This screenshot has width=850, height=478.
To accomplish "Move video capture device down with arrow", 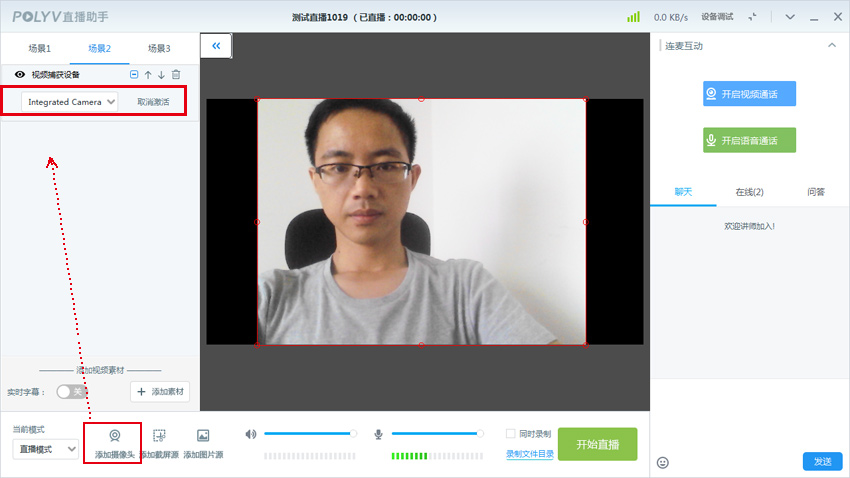I will pos(161,75).
